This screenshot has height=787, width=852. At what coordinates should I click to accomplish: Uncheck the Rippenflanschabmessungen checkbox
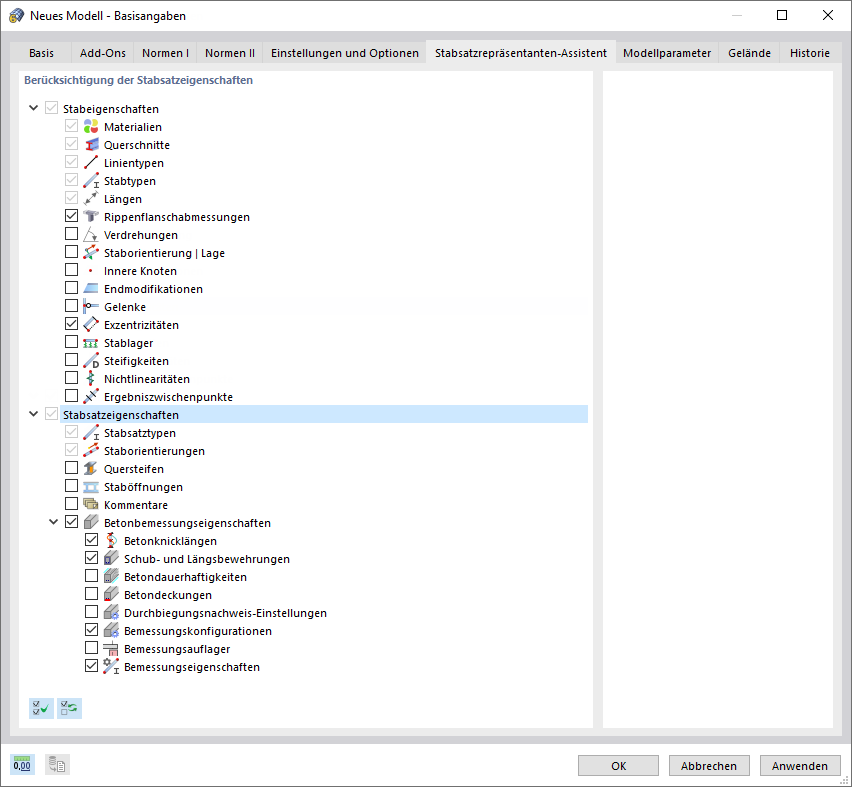(71, 216)
